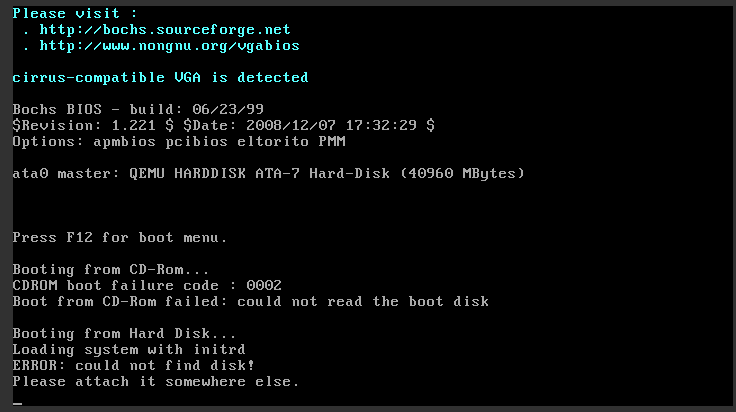Click the CDROM boot failure code 0002 line
Viewport: 736px width, 412px height.
click(x=148, y=286)
